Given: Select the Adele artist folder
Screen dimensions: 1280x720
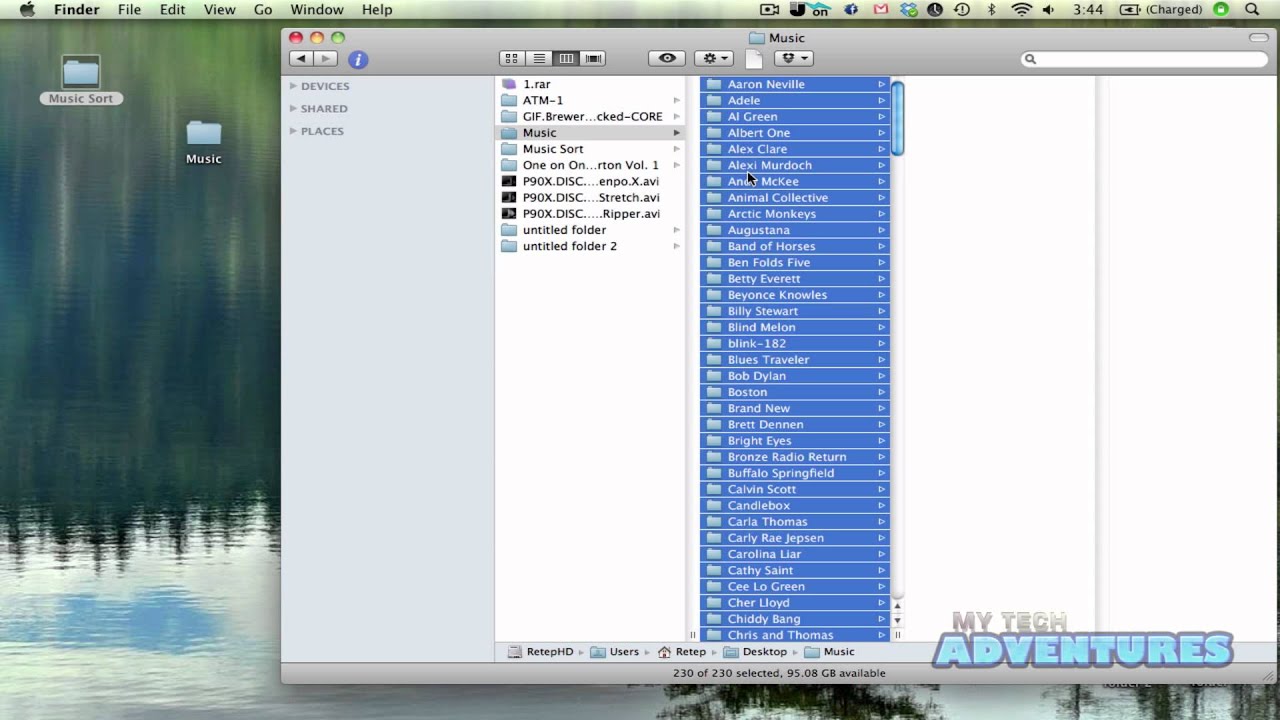Looking at the screenshot, I should pyautogui.click(x=795, y=100).
